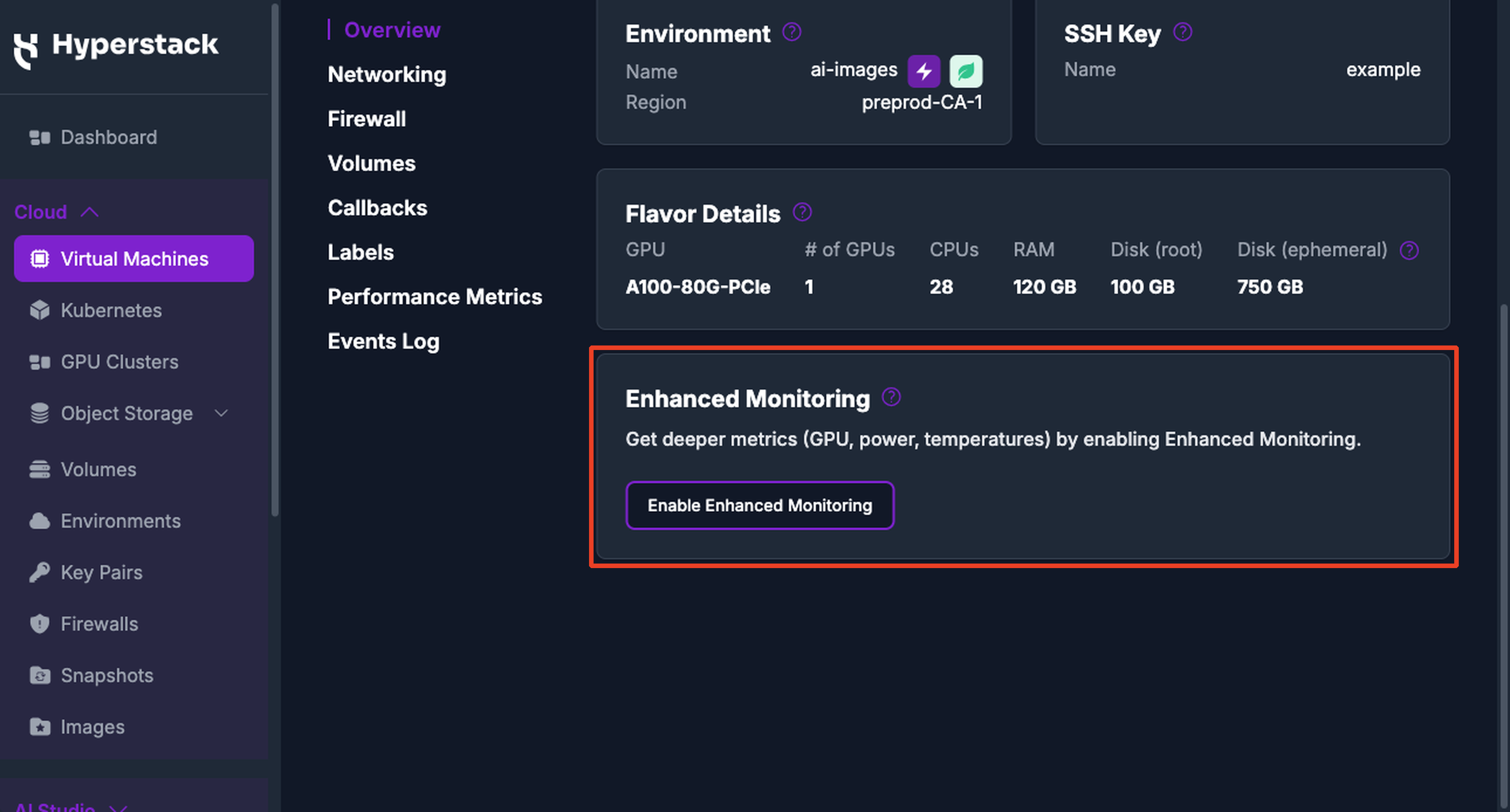Go to Dashboard in sidebar
This screenshot has width=1510, height=812.
pyautogui.click(x=109, y=137)
